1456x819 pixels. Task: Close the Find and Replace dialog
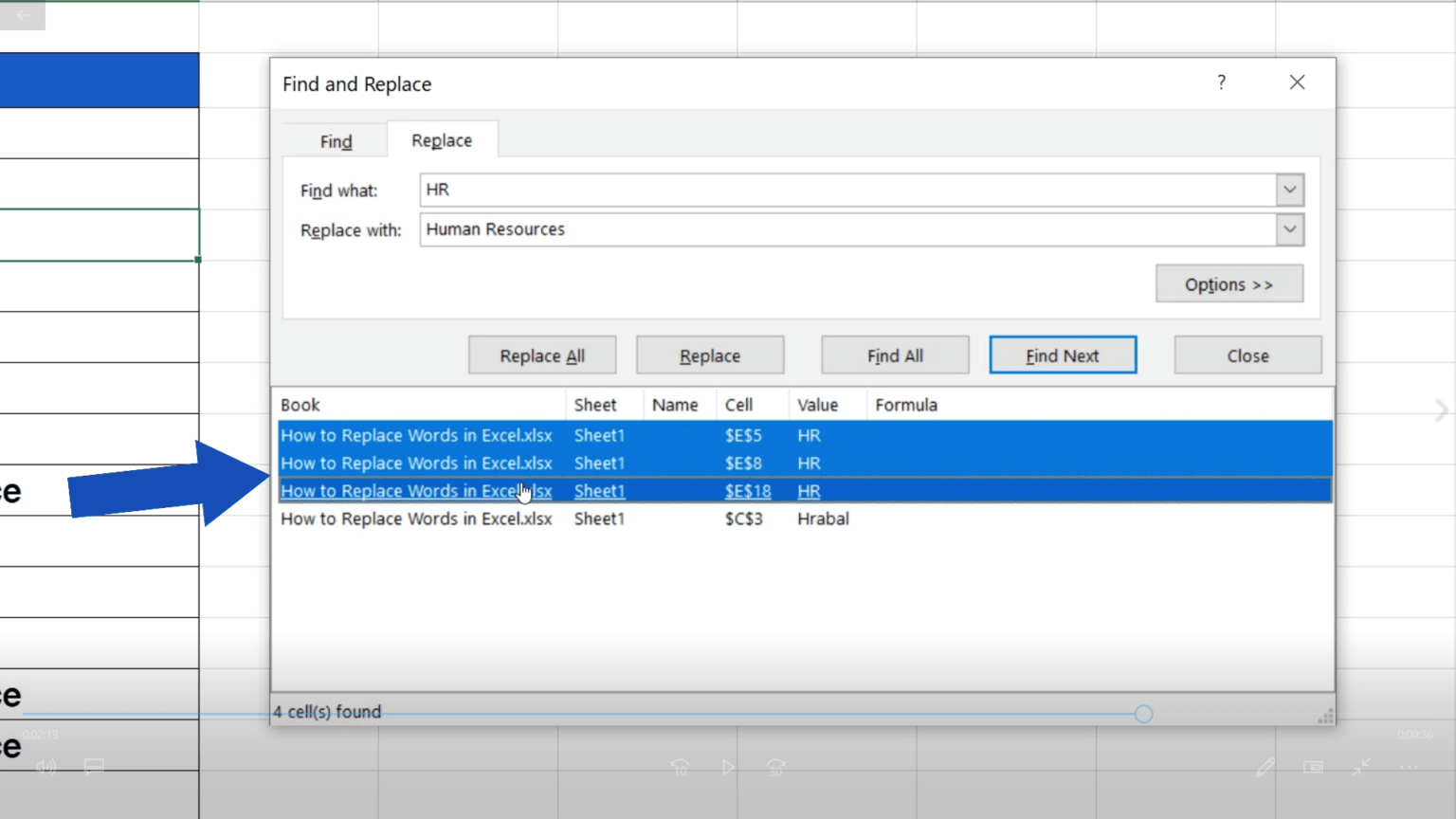pos(1247,355)
